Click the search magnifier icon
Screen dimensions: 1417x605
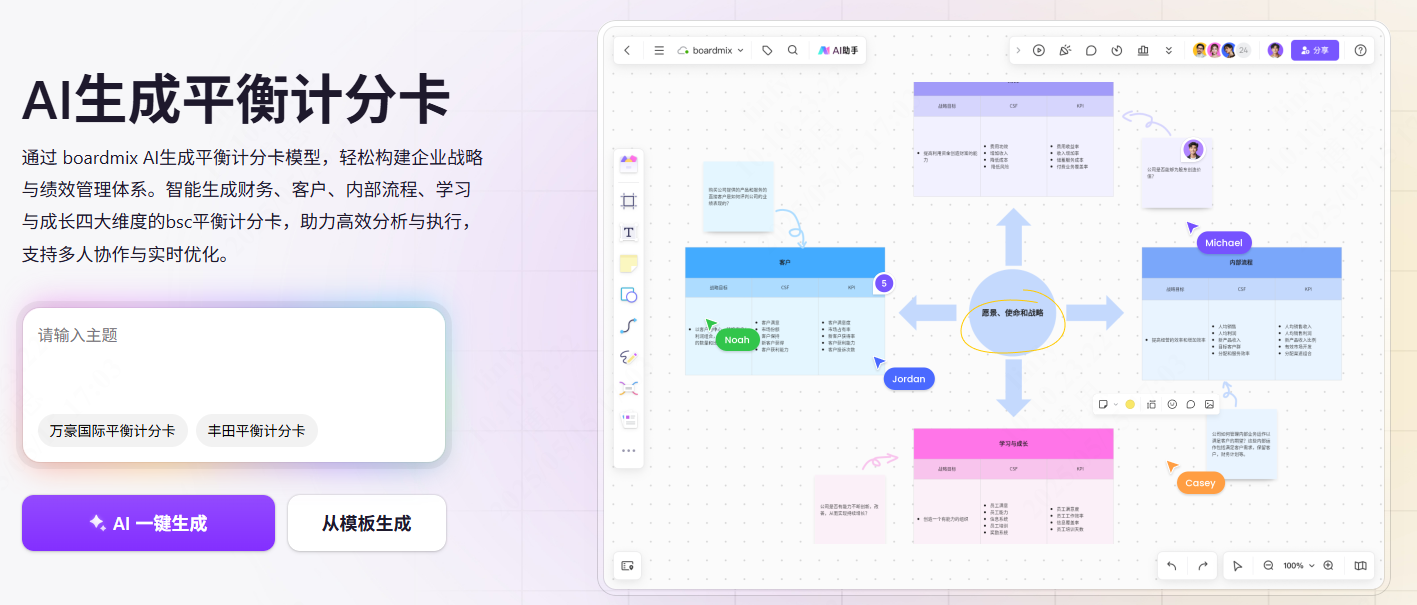(x=793, y=50)
